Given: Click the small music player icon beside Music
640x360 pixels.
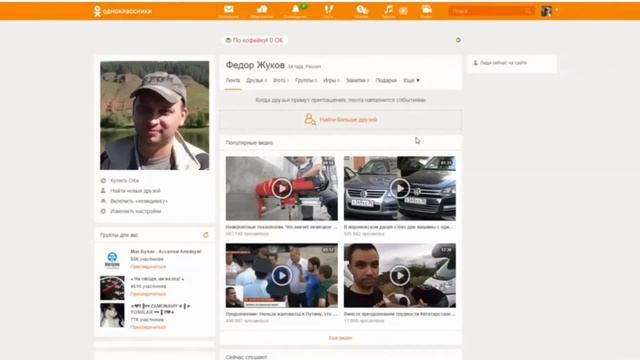Looking at the screenshot, I should 403,11.
